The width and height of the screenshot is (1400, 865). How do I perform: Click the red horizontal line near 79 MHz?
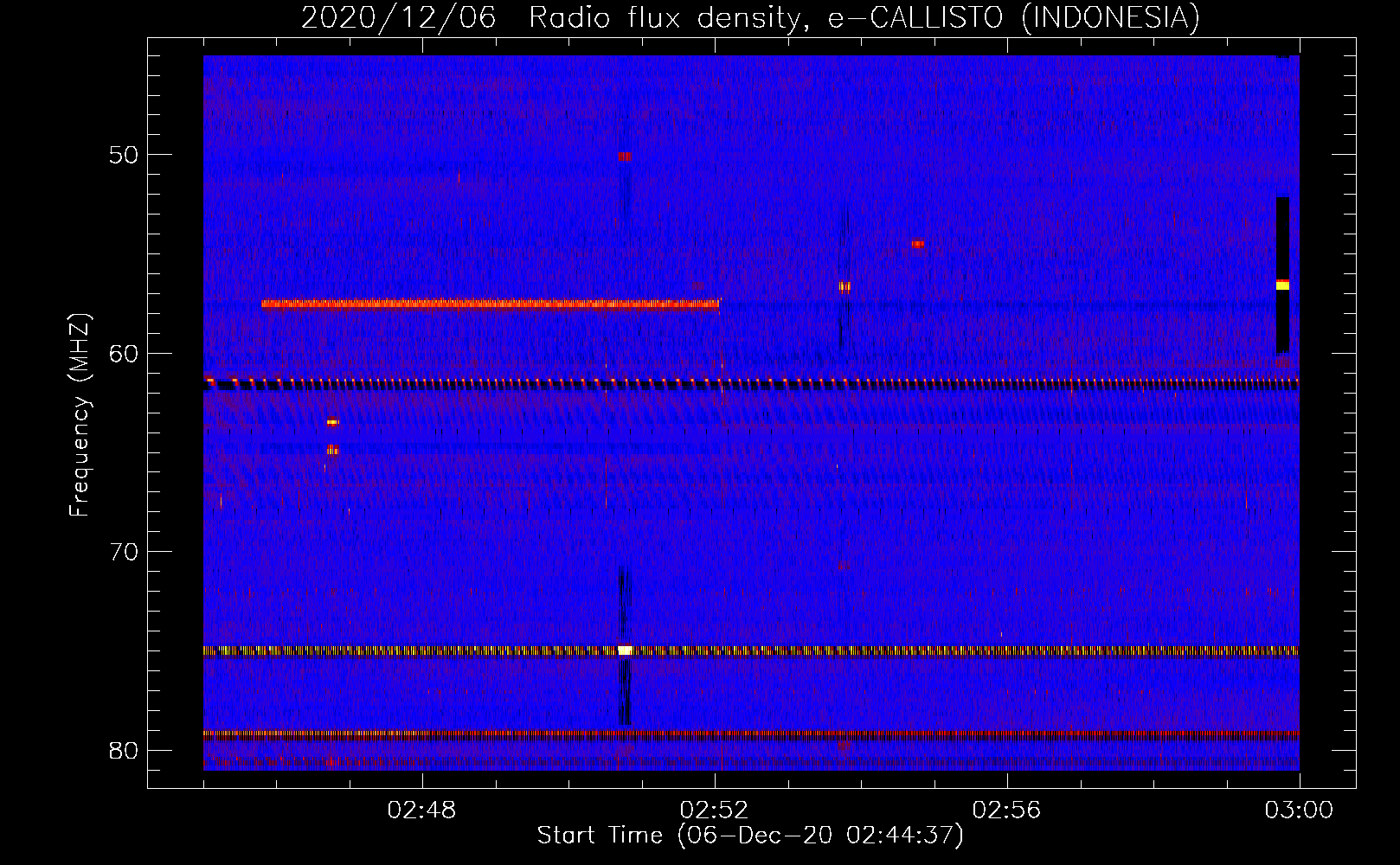(x=751, y=734)
